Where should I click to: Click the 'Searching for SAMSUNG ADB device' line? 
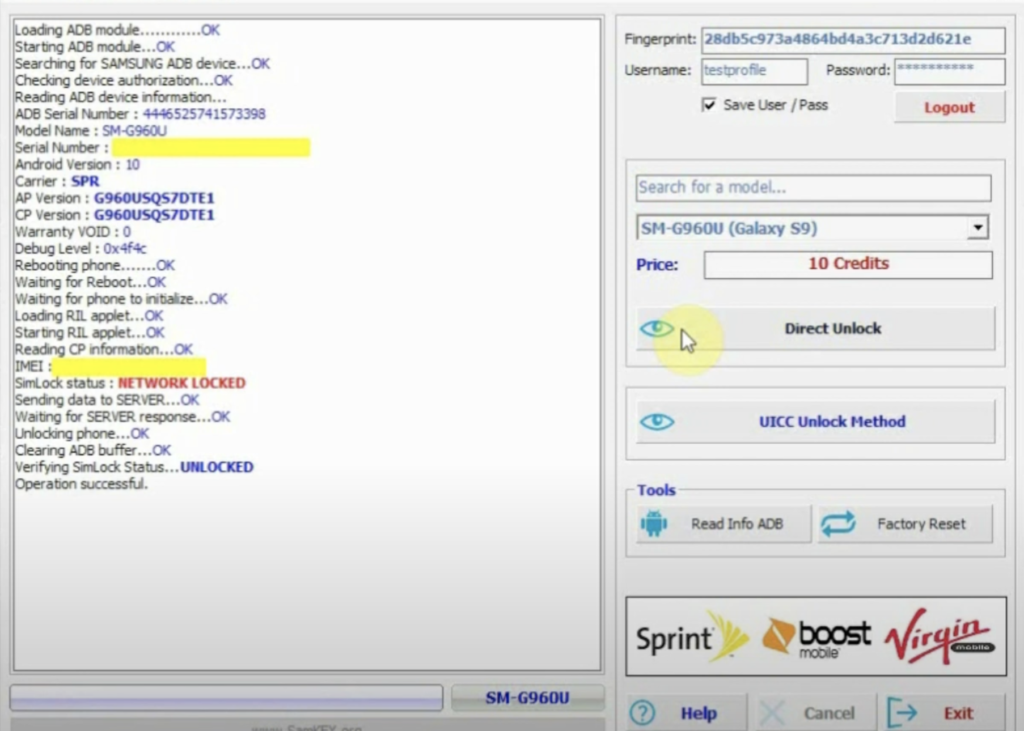coord(142,64)
